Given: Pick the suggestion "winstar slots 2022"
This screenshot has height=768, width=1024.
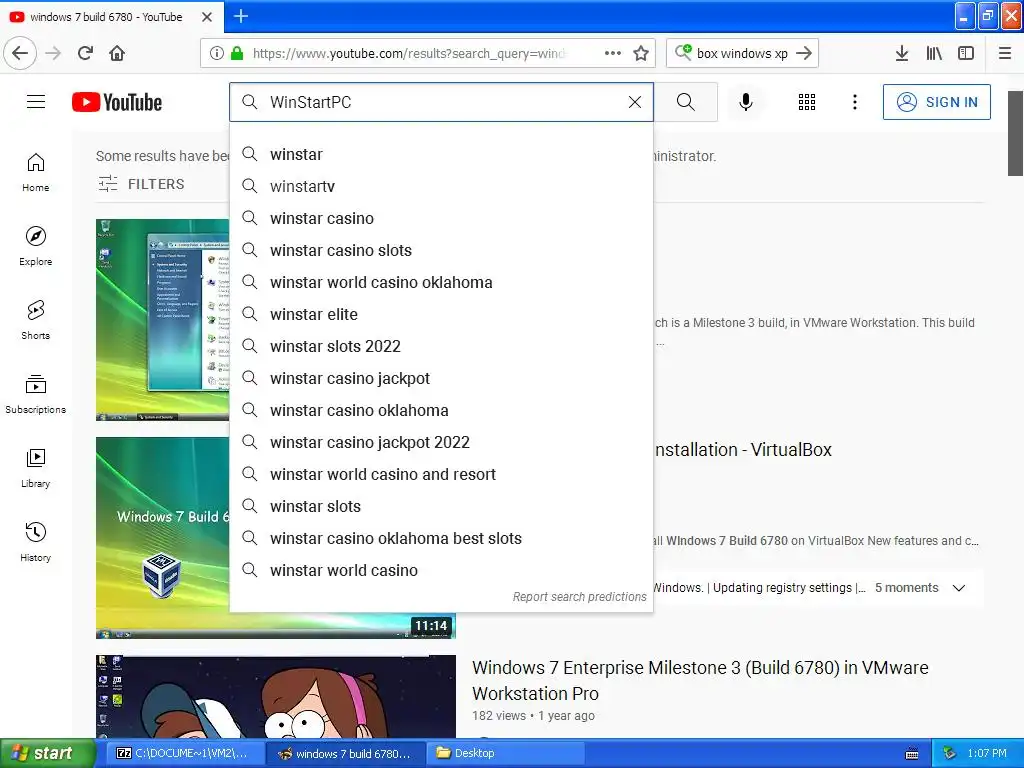Looking at the screenshot, I should pos(441,346).
